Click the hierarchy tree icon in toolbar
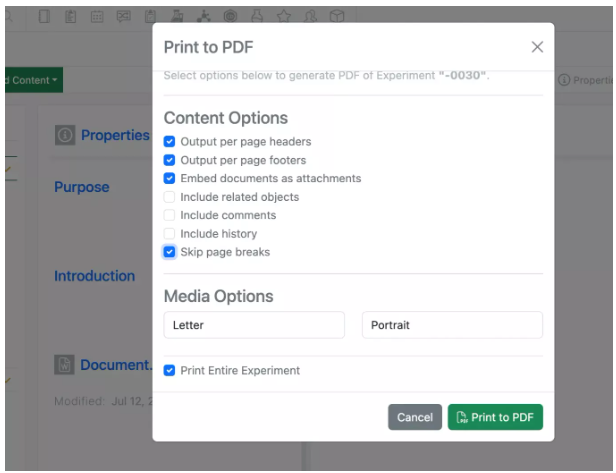Viewport: 616px width, 473px height. pos(204,16)
